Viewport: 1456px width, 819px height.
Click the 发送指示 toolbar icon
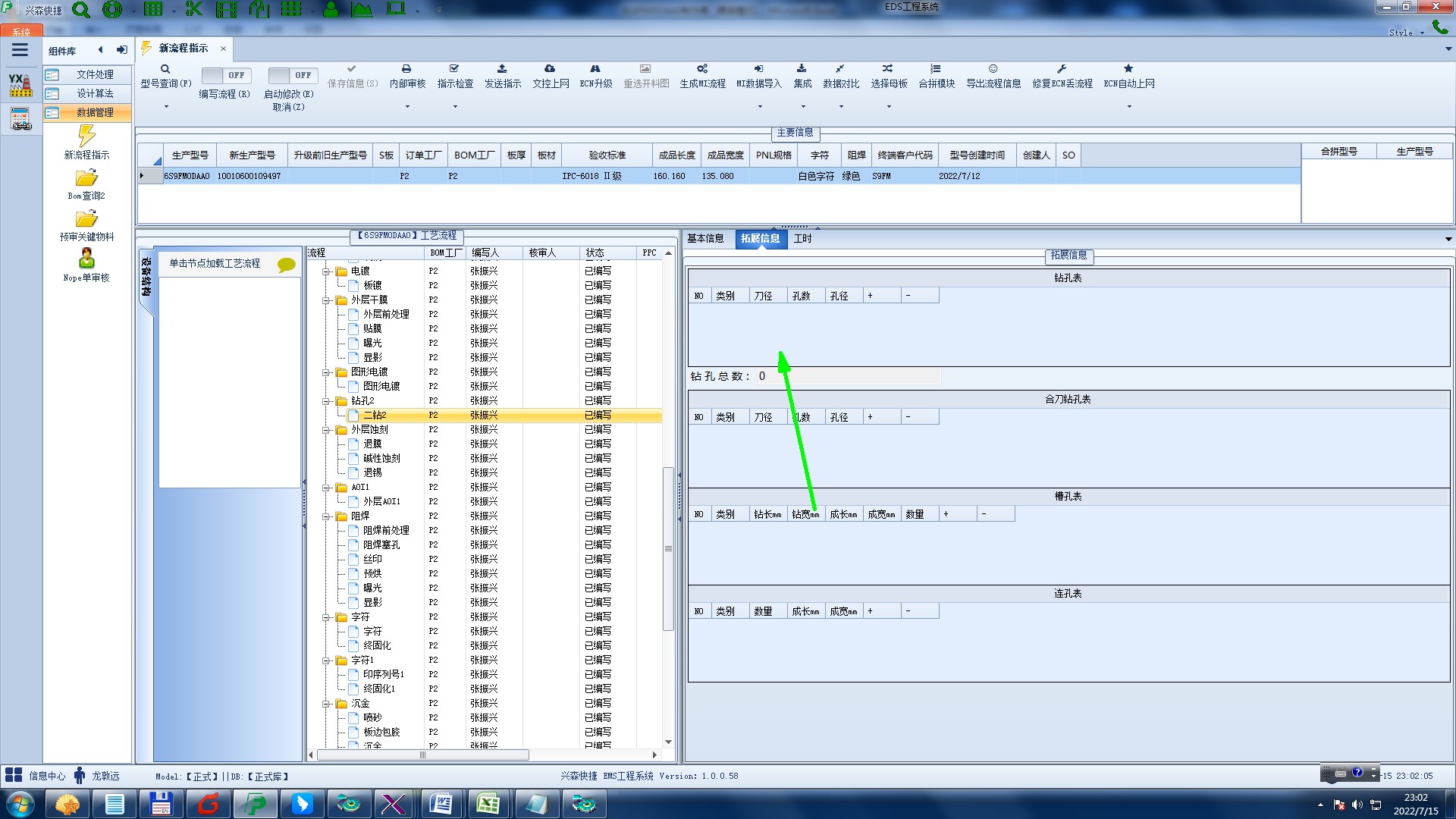tap(502, 69)
